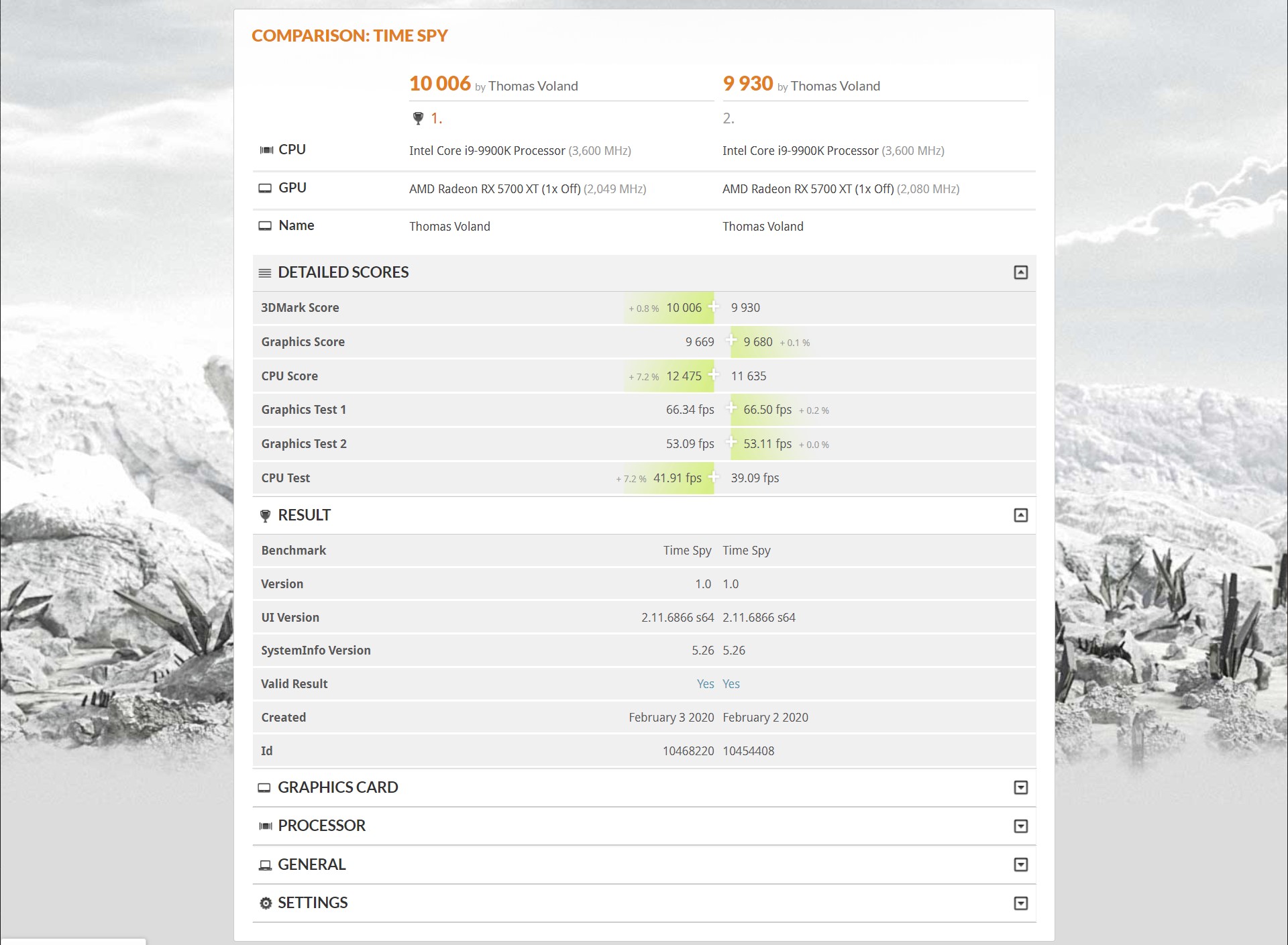The image size is (1288, 945).
Task: Click the Processor section chip icon
Action: point(266,826)
